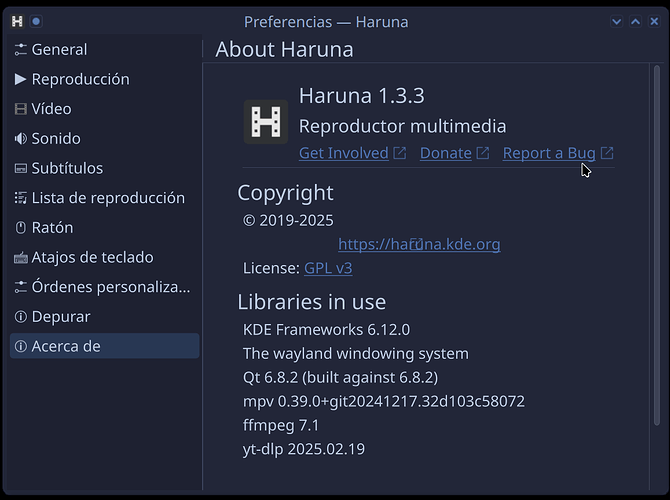Close the Preferencias window

(654, 21)
